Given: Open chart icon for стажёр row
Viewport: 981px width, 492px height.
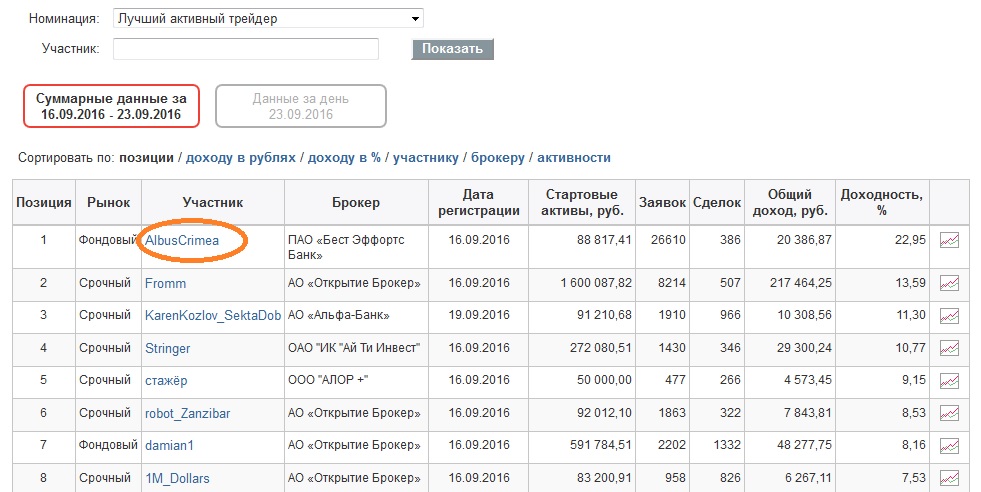Looking at the screenshot, I should (949, 381).
